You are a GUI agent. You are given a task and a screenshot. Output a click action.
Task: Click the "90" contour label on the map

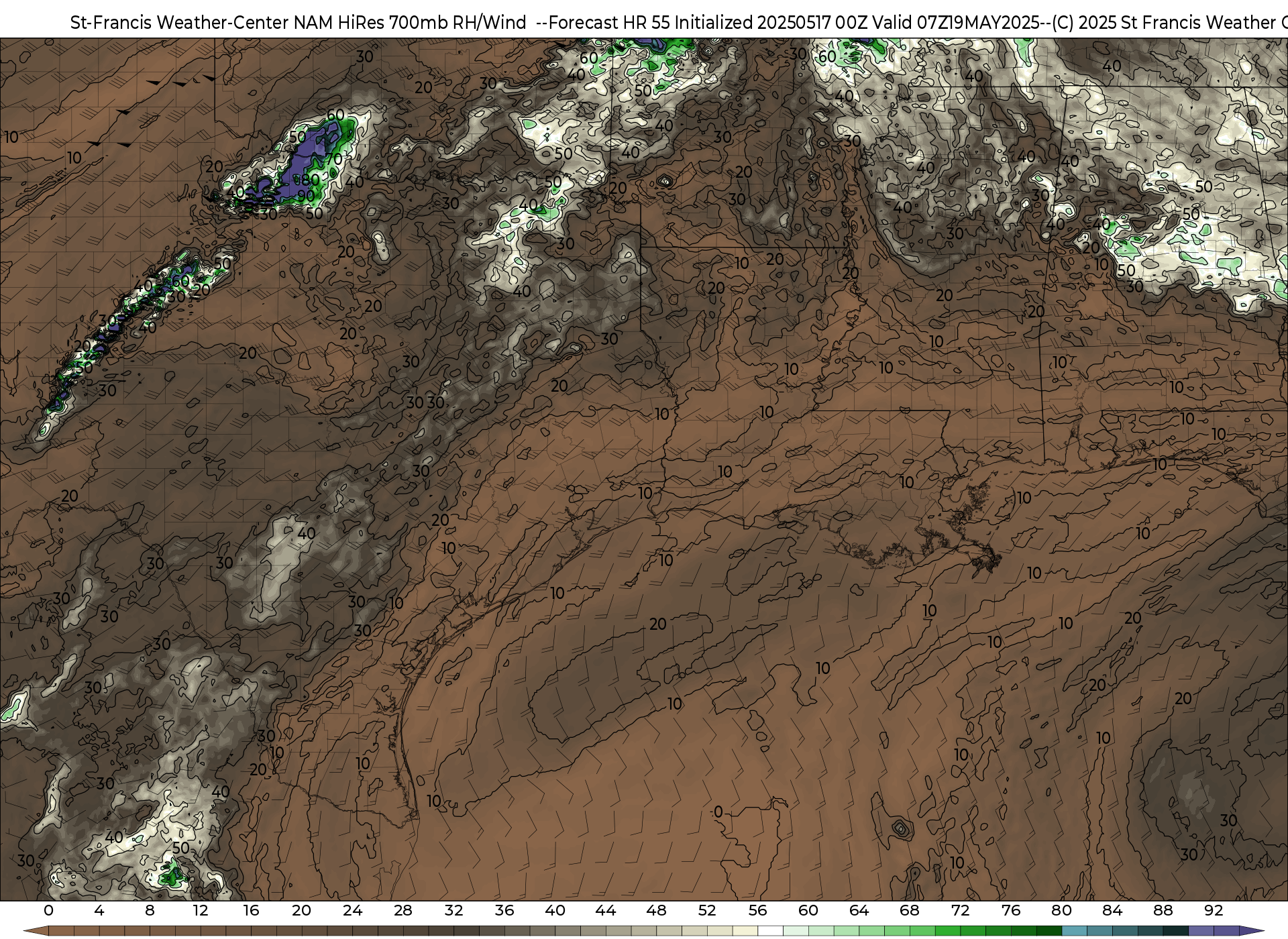[x=306, y=196]
